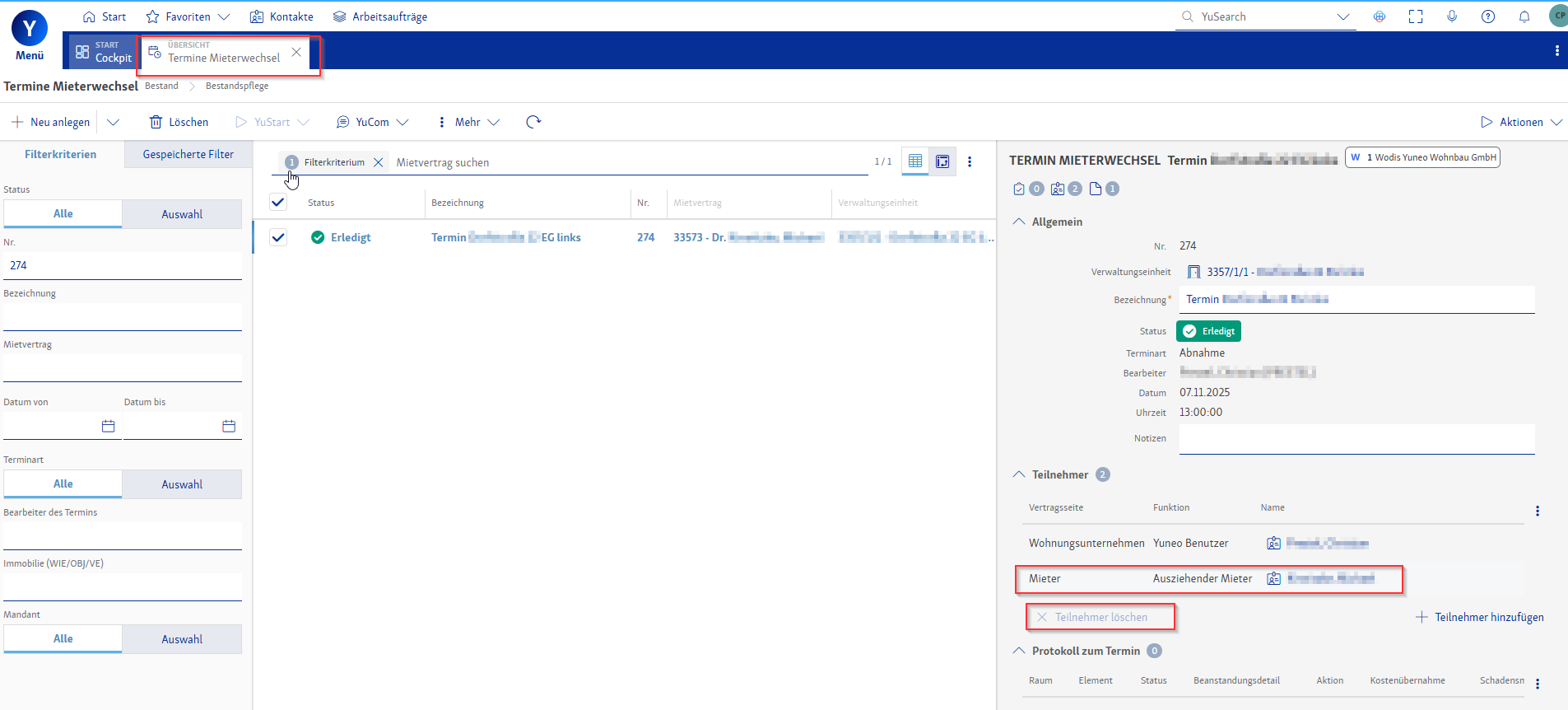This screenshot has height=710, width=1568.
Task: Toggle the select-all header checkbox
Action: point(278,203)
